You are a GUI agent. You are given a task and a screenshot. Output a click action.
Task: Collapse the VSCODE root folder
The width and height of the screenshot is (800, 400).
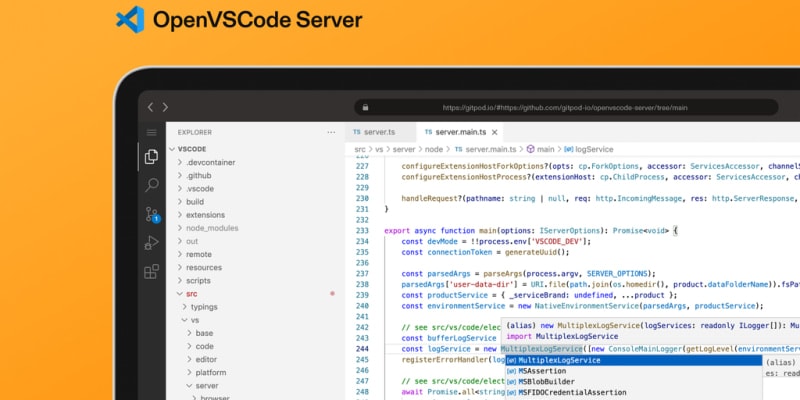point(191,148)
